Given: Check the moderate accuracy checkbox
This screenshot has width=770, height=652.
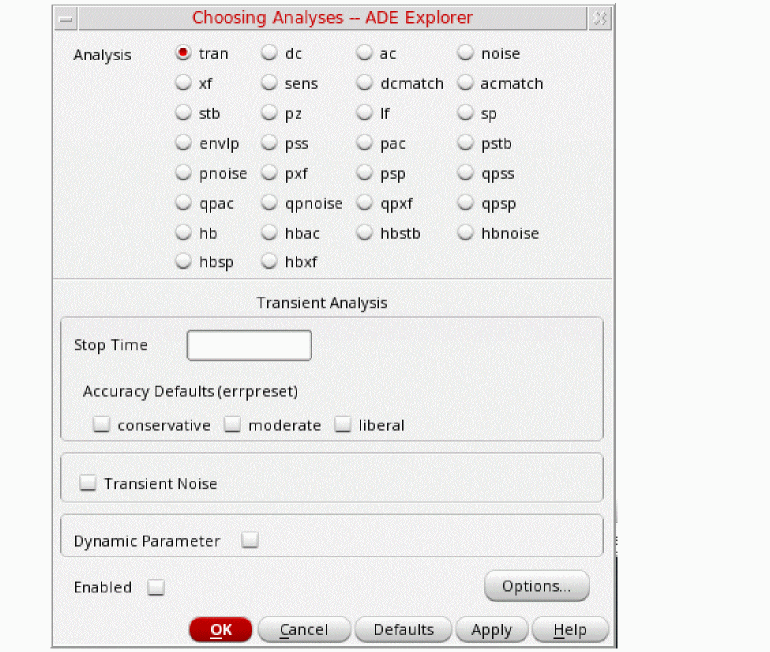Looking at the screenshot, I should [232, 424].
